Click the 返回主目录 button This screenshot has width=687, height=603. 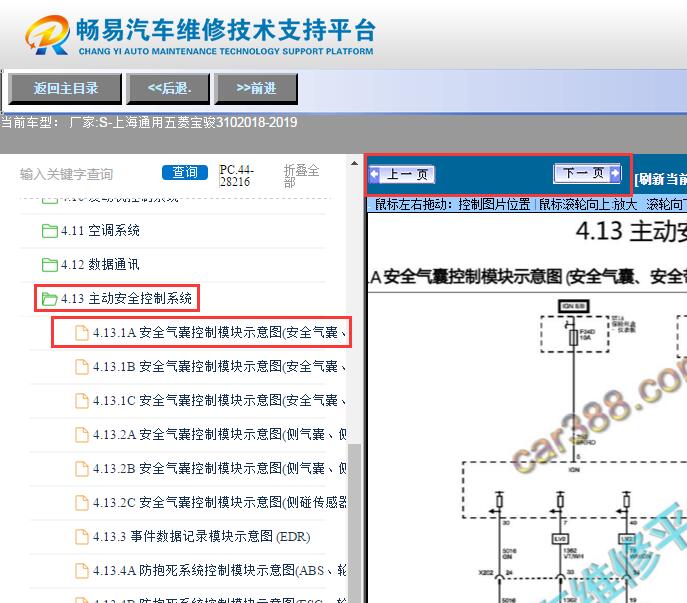65,89
